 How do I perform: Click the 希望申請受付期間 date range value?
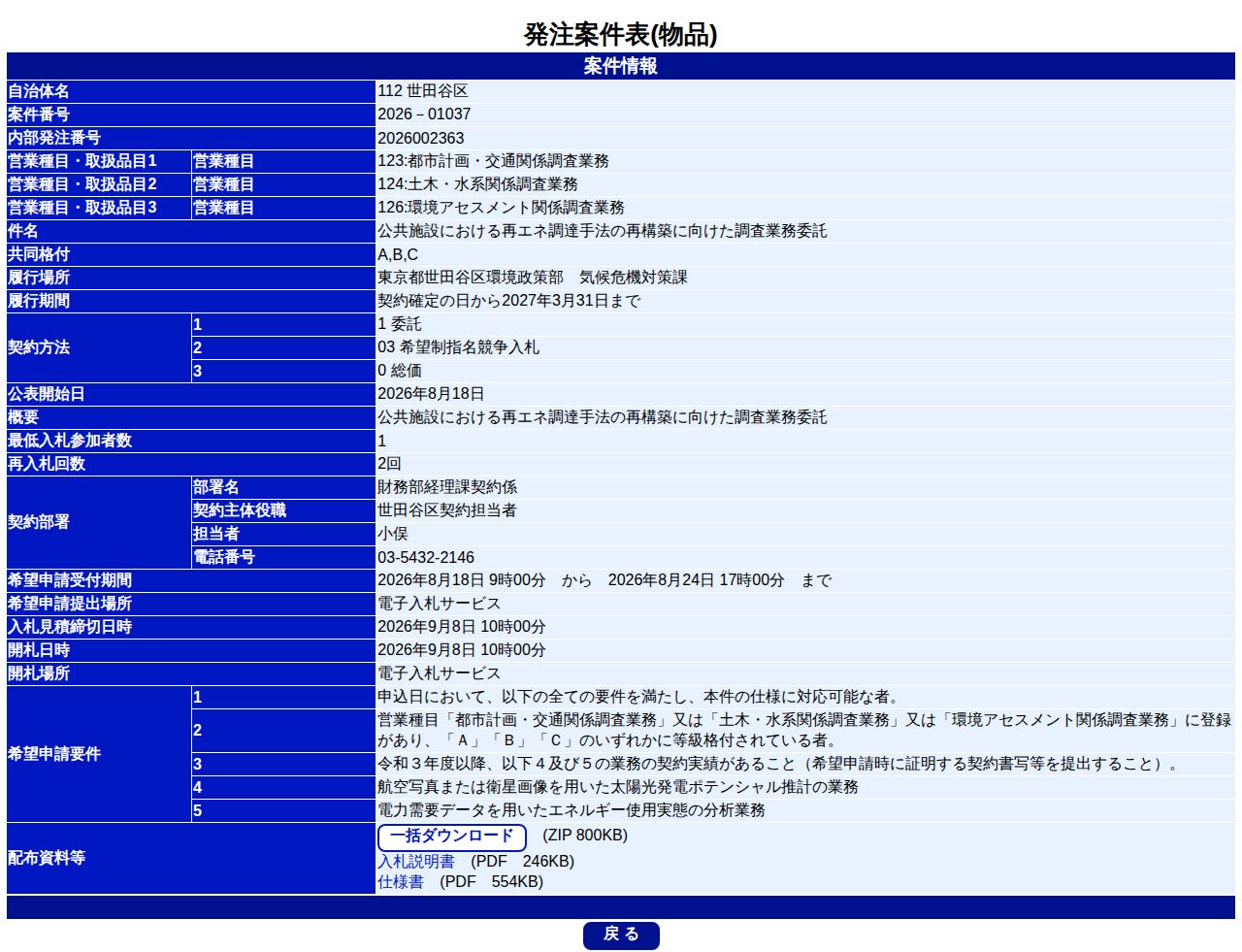[x=605, y=580]
